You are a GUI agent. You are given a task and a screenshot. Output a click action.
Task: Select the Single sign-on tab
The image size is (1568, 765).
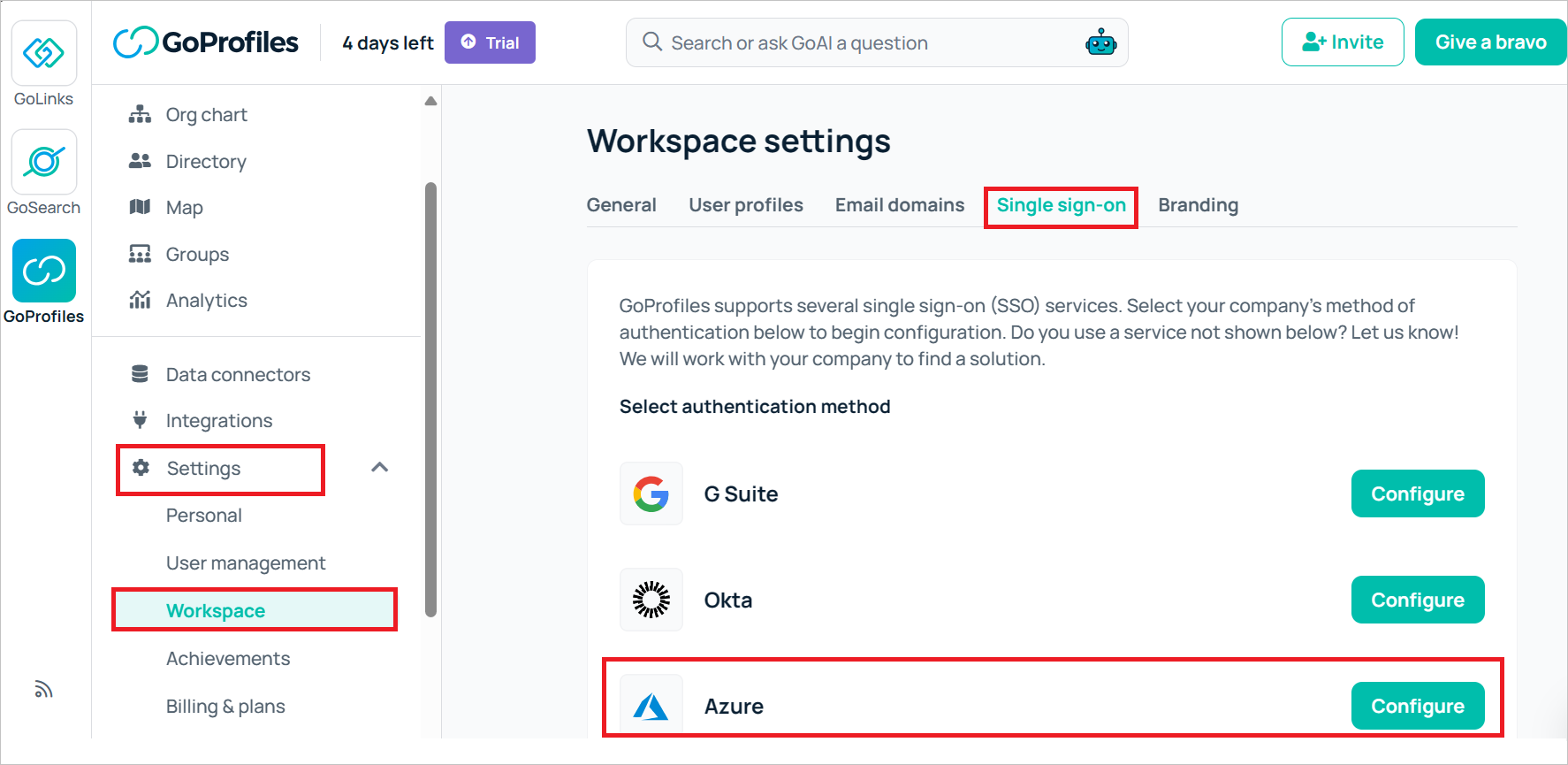(x=1062, y=205)
